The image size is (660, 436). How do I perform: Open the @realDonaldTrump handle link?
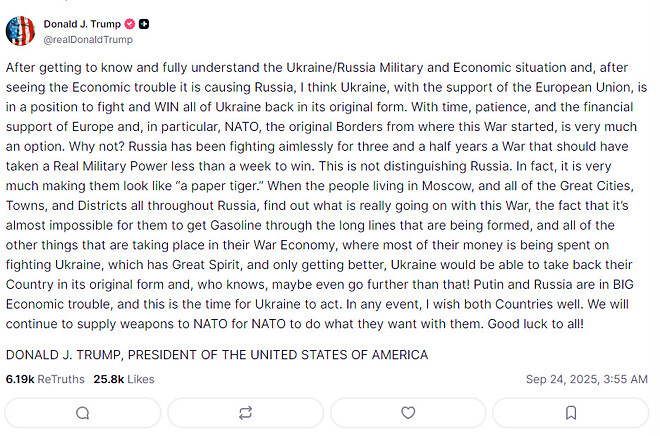coord(87,39)
